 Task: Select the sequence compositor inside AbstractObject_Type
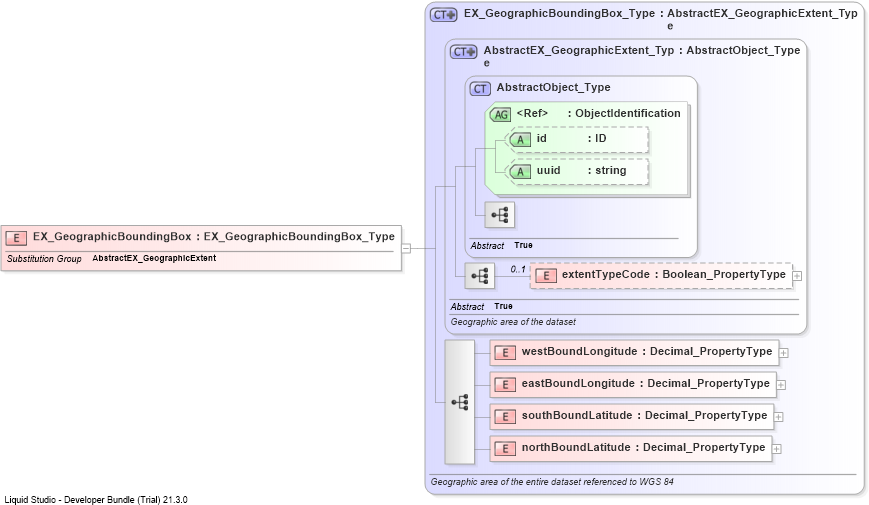pyautogui.click(x=499, y=215)
